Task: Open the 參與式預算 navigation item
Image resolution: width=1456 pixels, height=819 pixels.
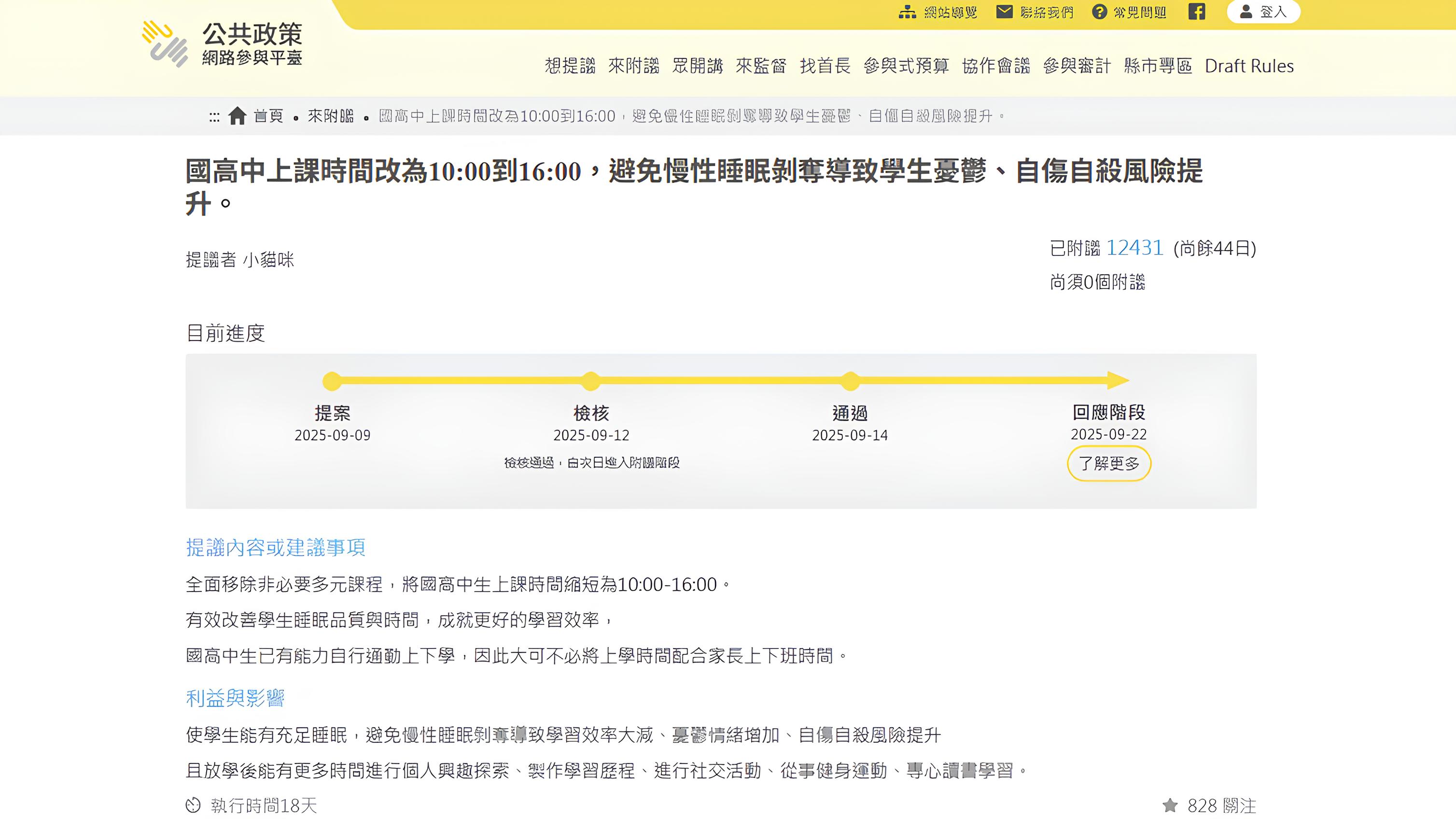Action: pos(906,66)
